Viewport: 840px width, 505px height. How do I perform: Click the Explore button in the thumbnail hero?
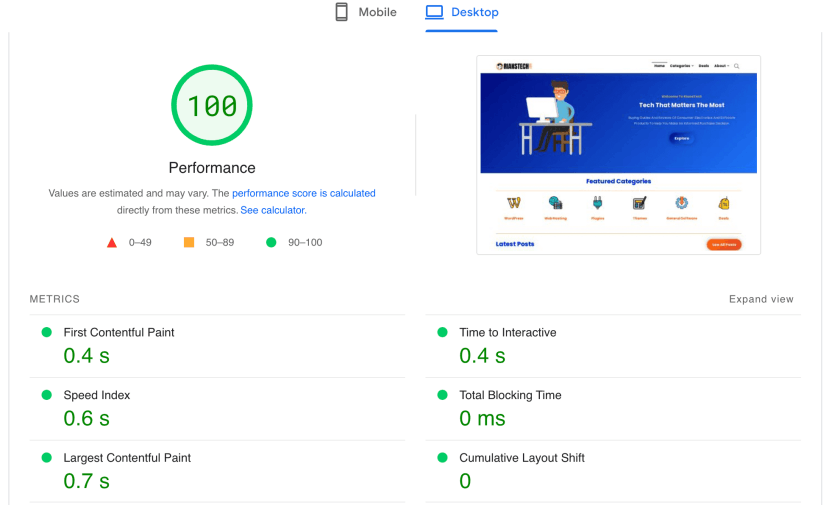pos(681,138)
